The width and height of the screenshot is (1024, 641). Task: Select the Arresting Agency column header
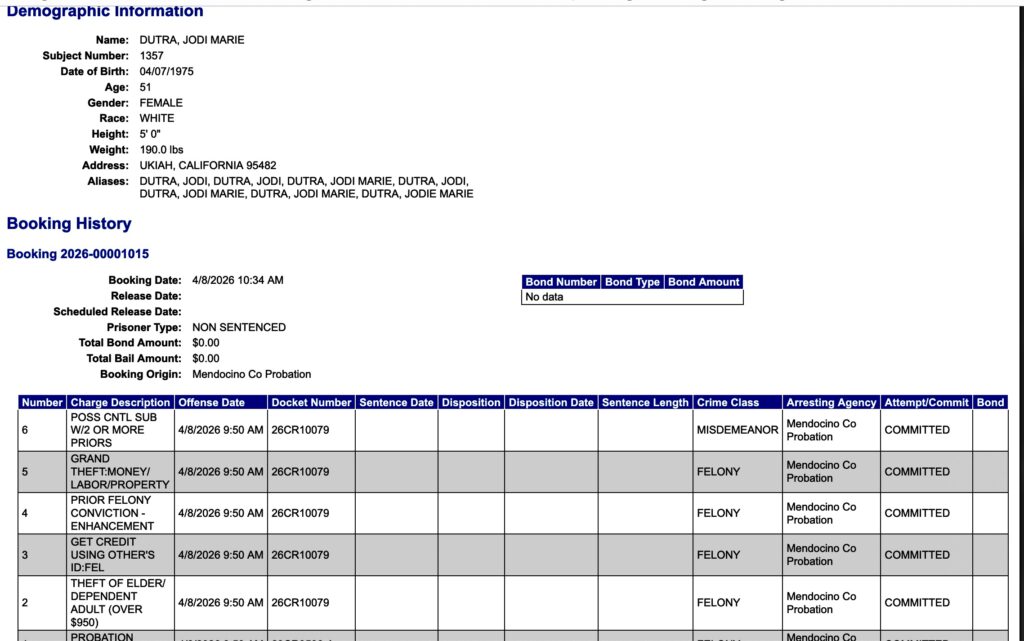831,403
